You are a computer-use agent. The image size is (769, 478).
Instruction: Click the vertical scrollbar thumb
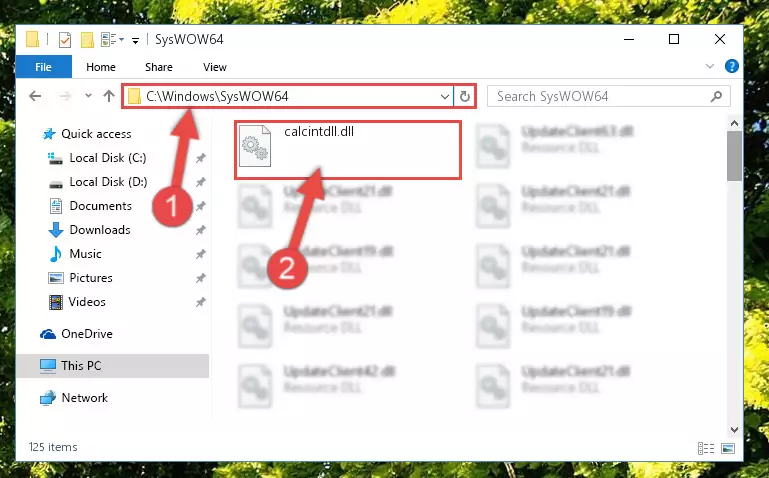tap(734, 156)
